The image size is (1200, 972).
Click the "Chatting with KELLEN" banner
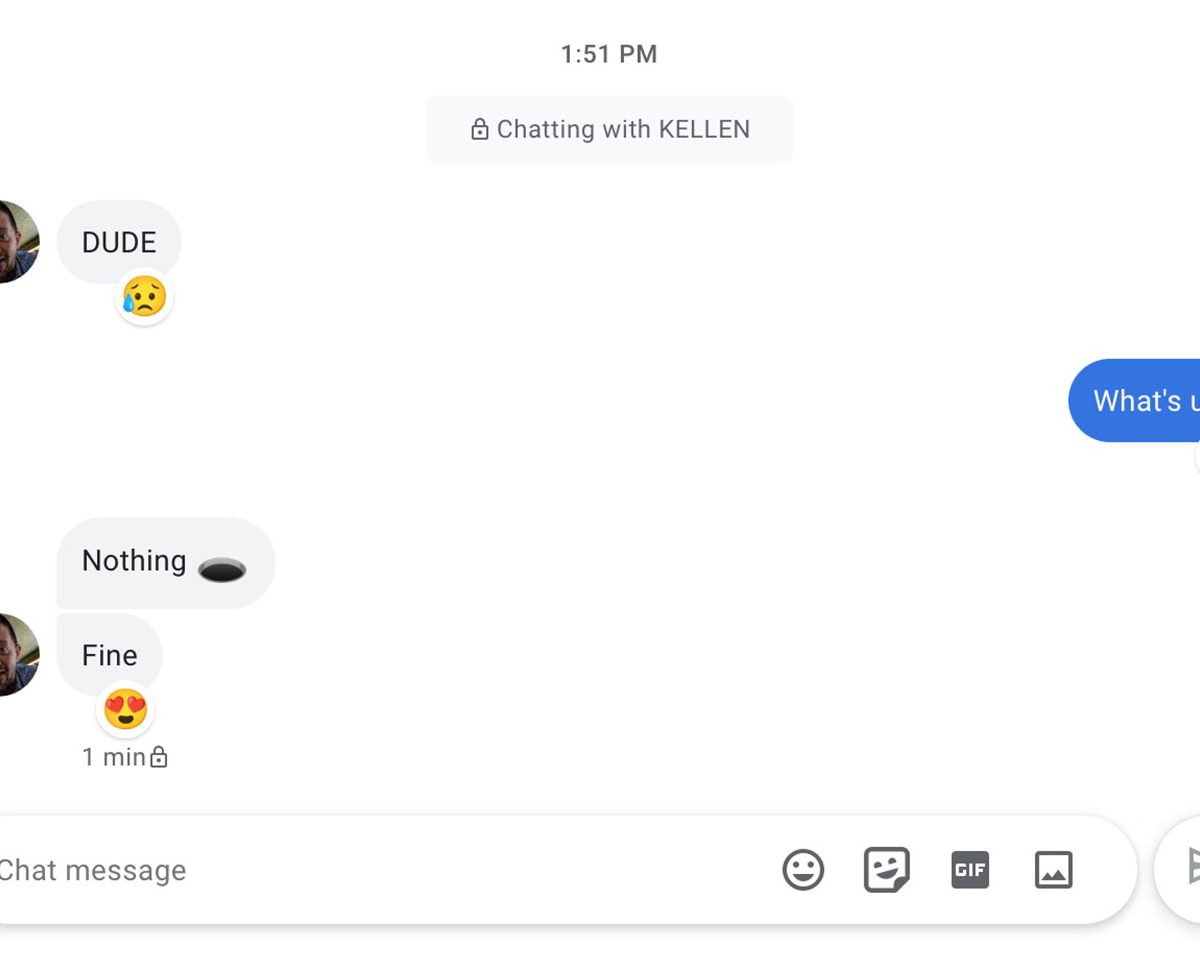point(609,130)
